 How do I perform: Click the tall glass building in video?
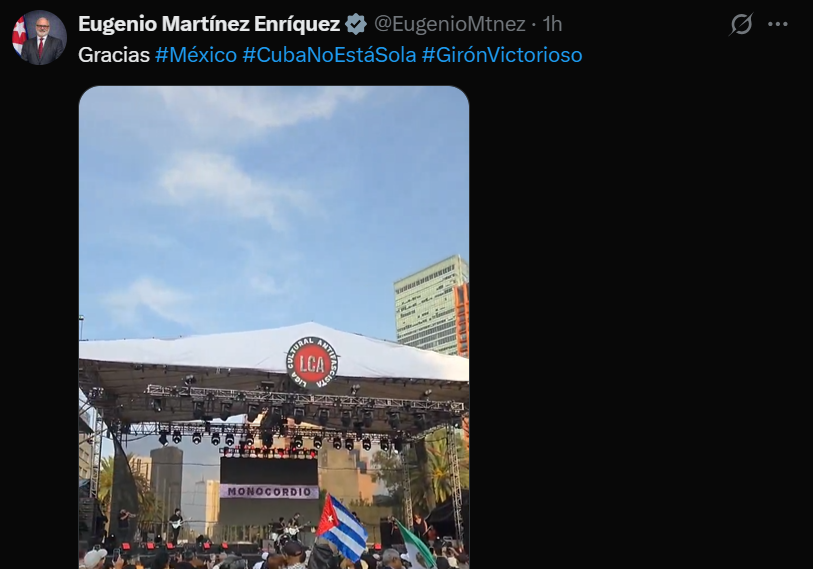pyautogui.click(x=428, y=305)
